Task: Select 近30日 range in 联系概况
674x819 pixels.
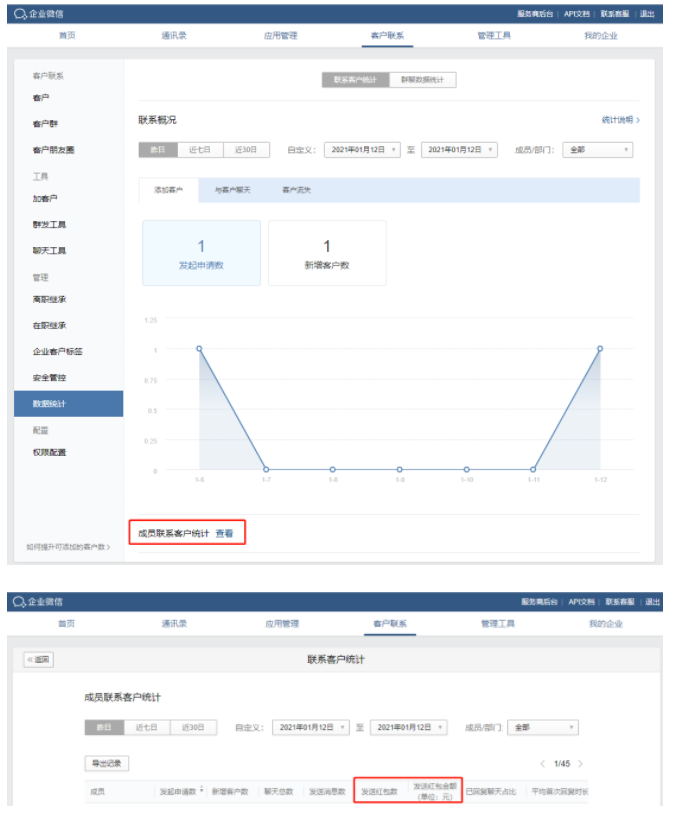Action: 246,150
